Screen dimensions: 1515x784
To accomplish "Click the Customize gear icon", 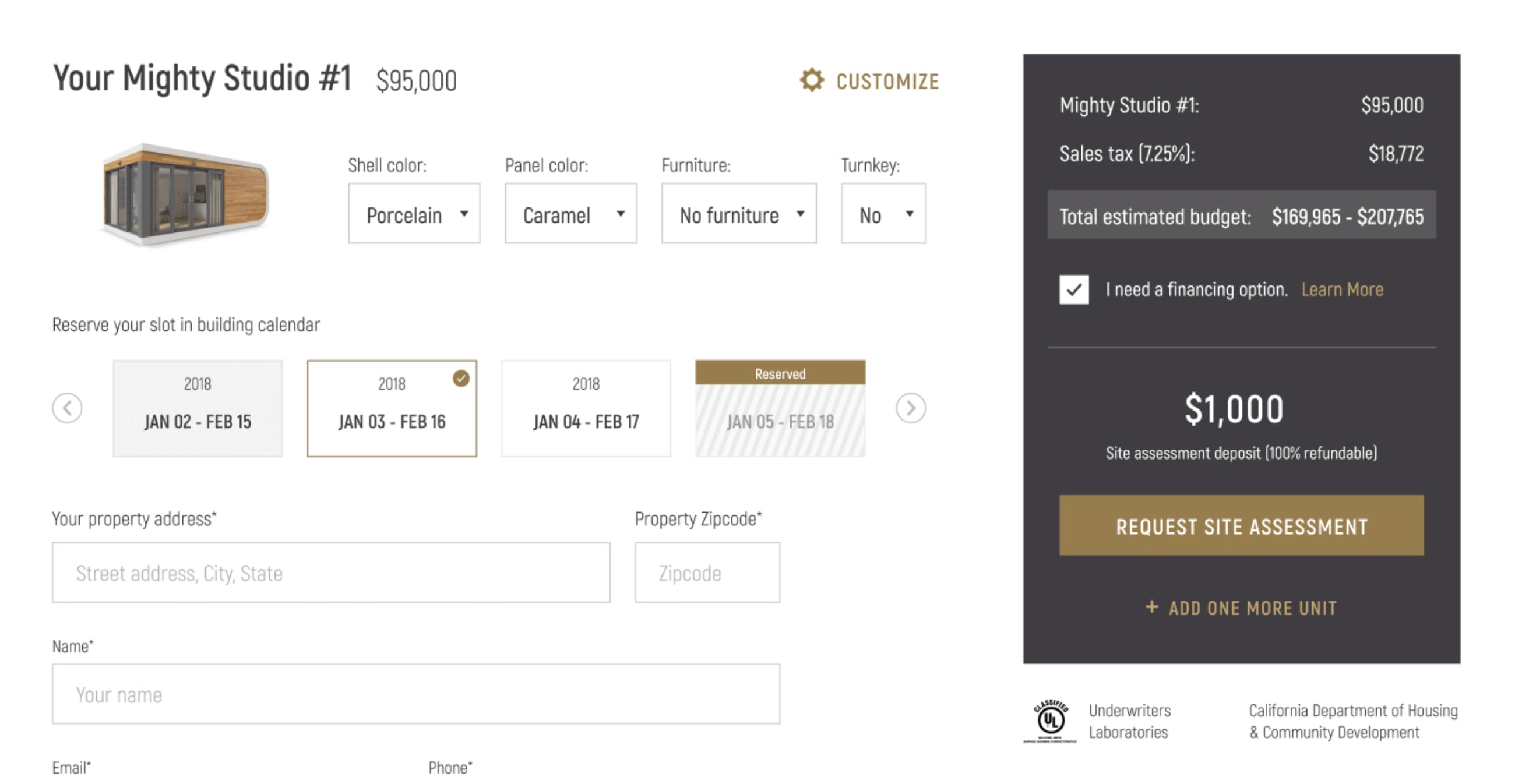I will point(812,80).
